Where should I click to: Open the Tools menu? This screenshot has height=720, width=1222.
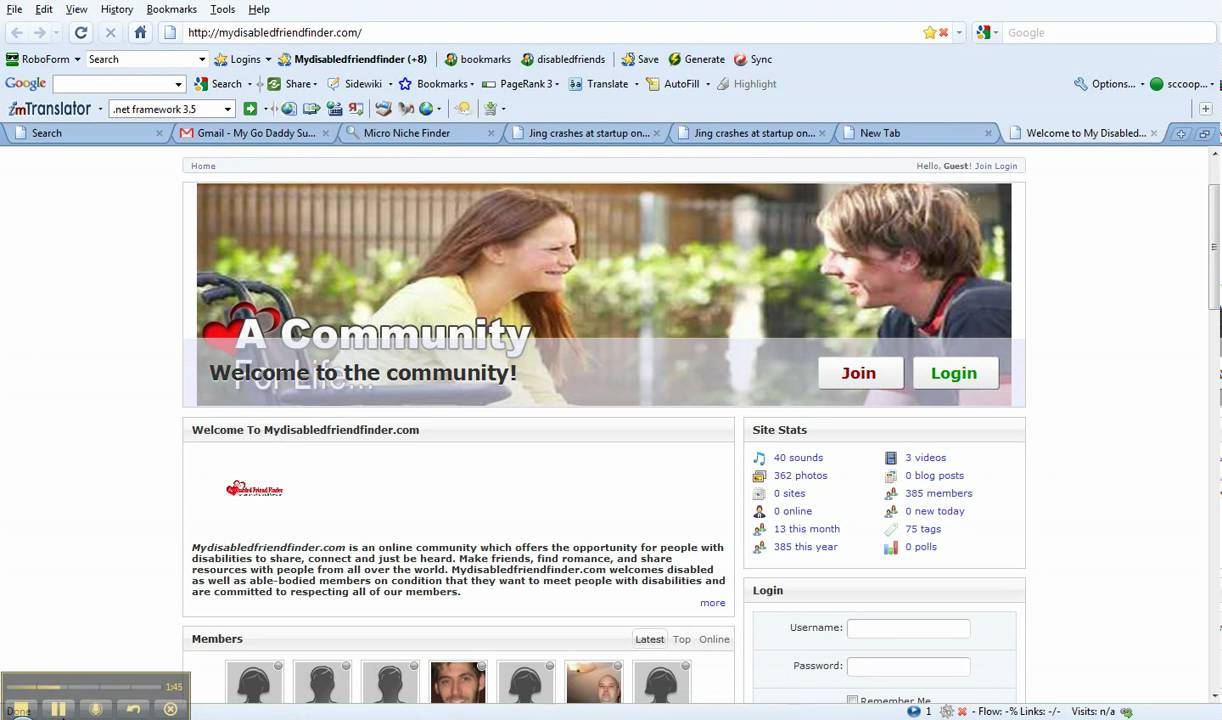[223, 9]
